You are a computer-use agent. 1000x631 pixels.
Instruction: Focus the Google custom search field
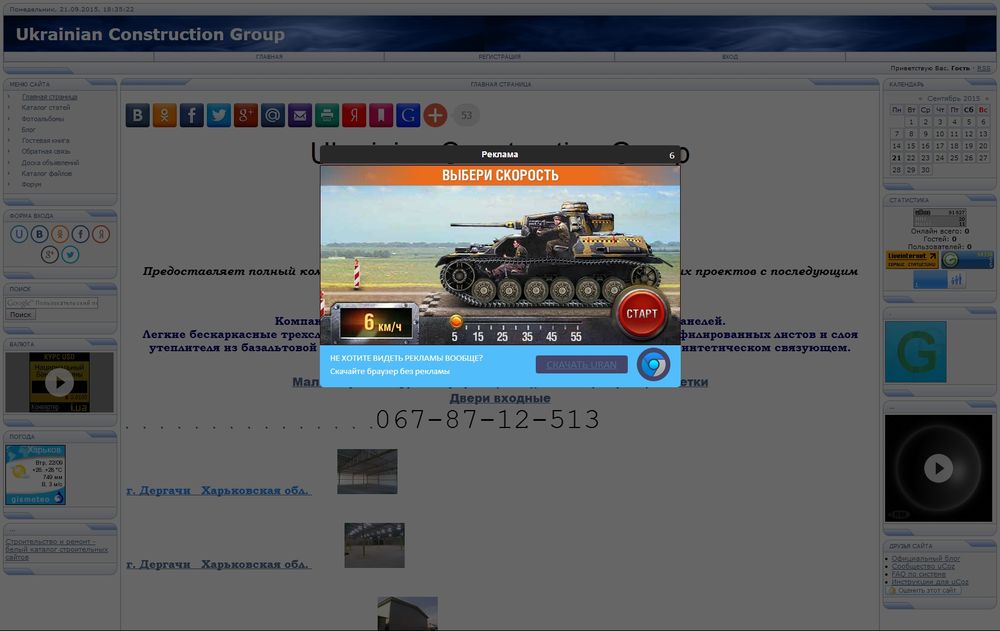(x=52, y=303)
